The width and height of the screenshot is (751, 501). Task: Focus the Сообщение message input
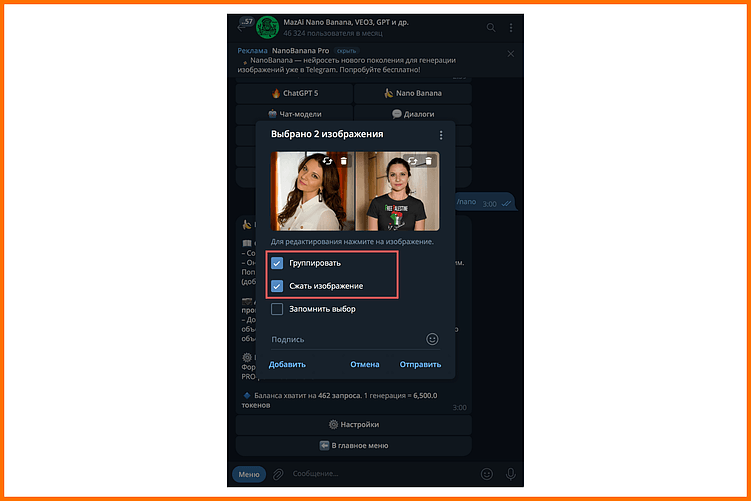pos(383,474)
